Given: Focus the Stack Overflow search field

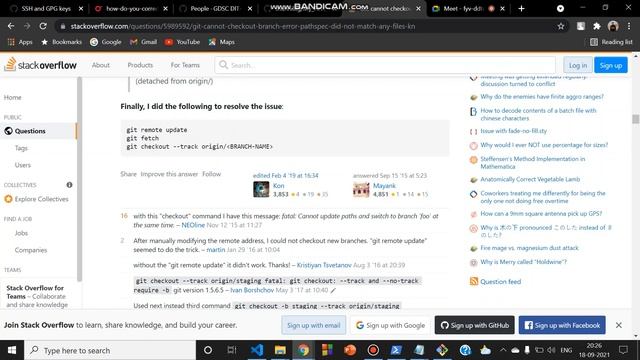Looking at the screenshot, I should pyautogui.click(x=385, y=65).
